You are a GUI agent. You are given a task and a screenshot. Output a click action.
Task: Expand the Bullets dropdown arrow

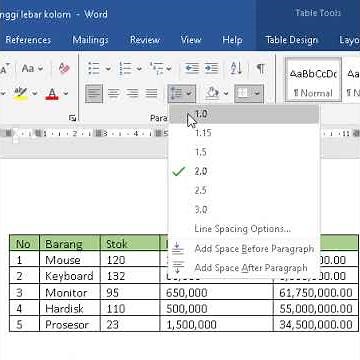pos(108,69)
